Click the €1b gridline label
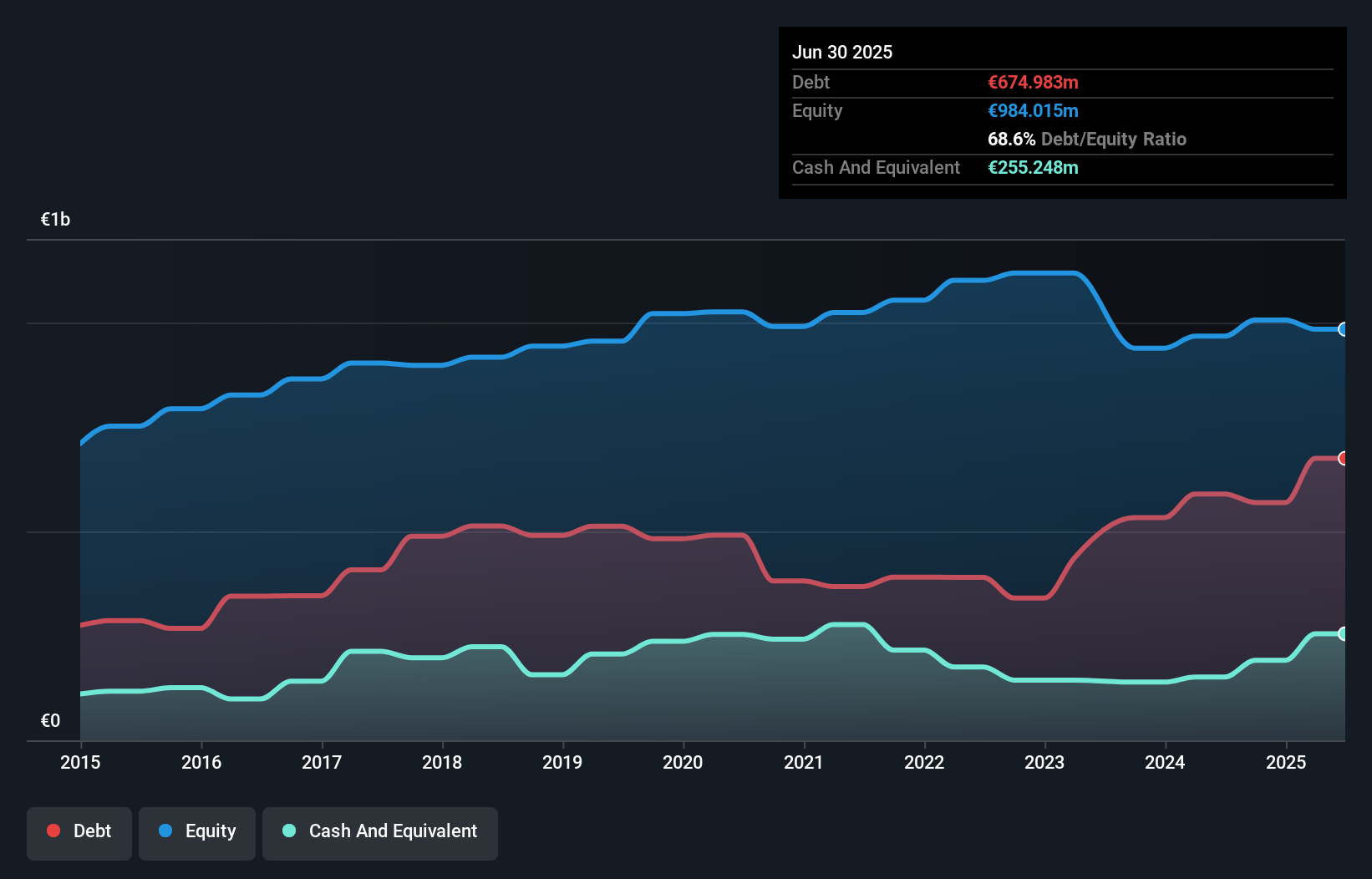 (x=55, y=218)
